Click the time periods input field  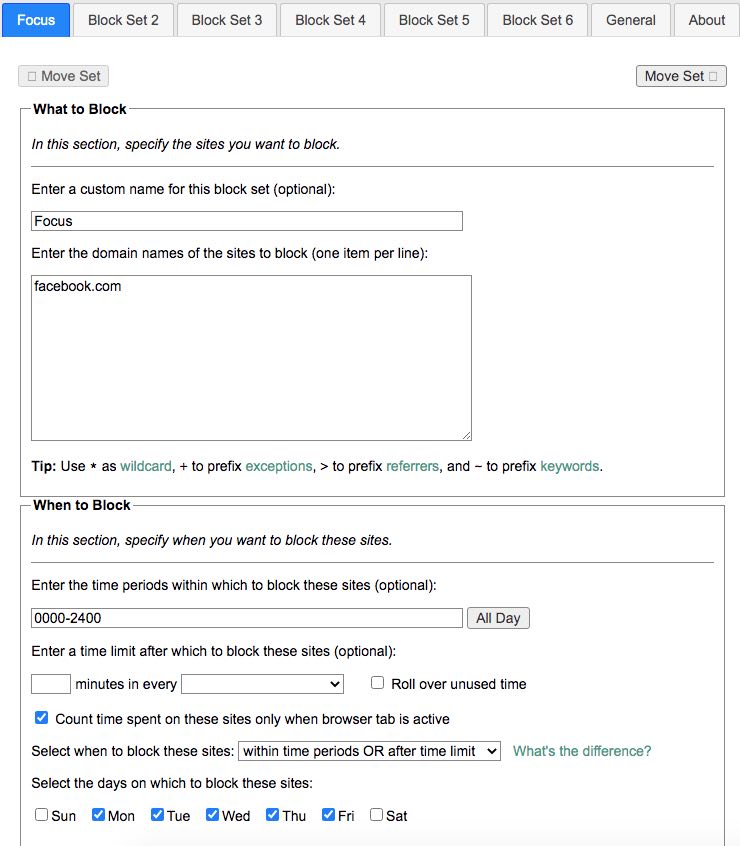[247, 618]
